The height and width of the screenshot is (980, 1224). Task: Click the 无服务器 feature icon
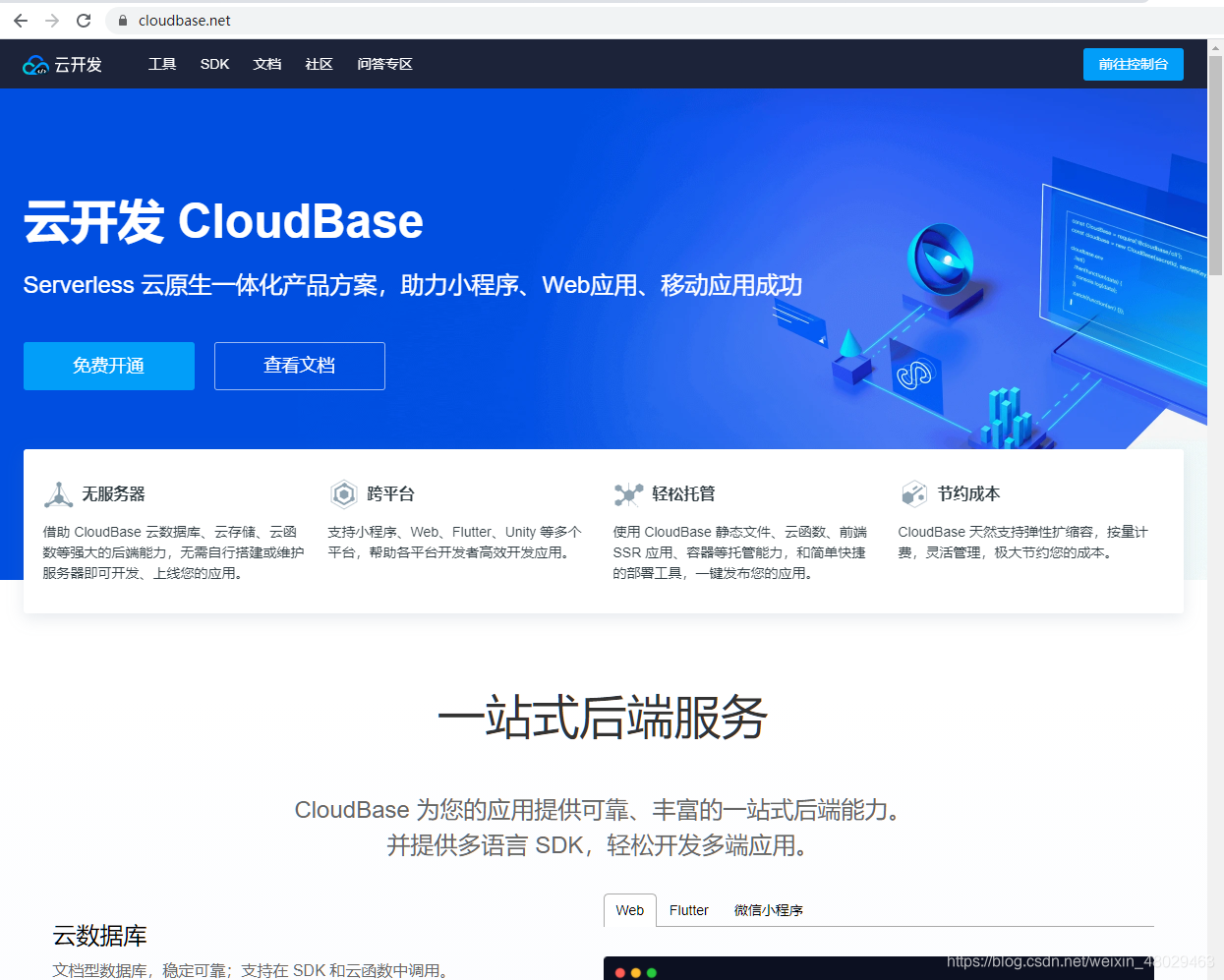click(59, 494)
